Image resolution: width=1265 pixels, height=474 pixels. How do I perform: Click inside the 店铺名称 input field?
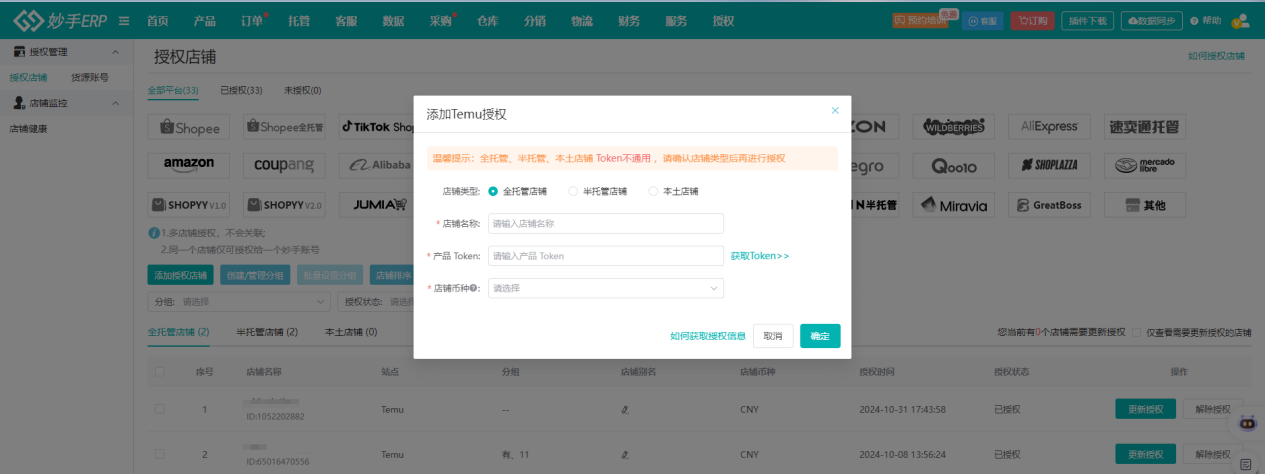point(605,224)
